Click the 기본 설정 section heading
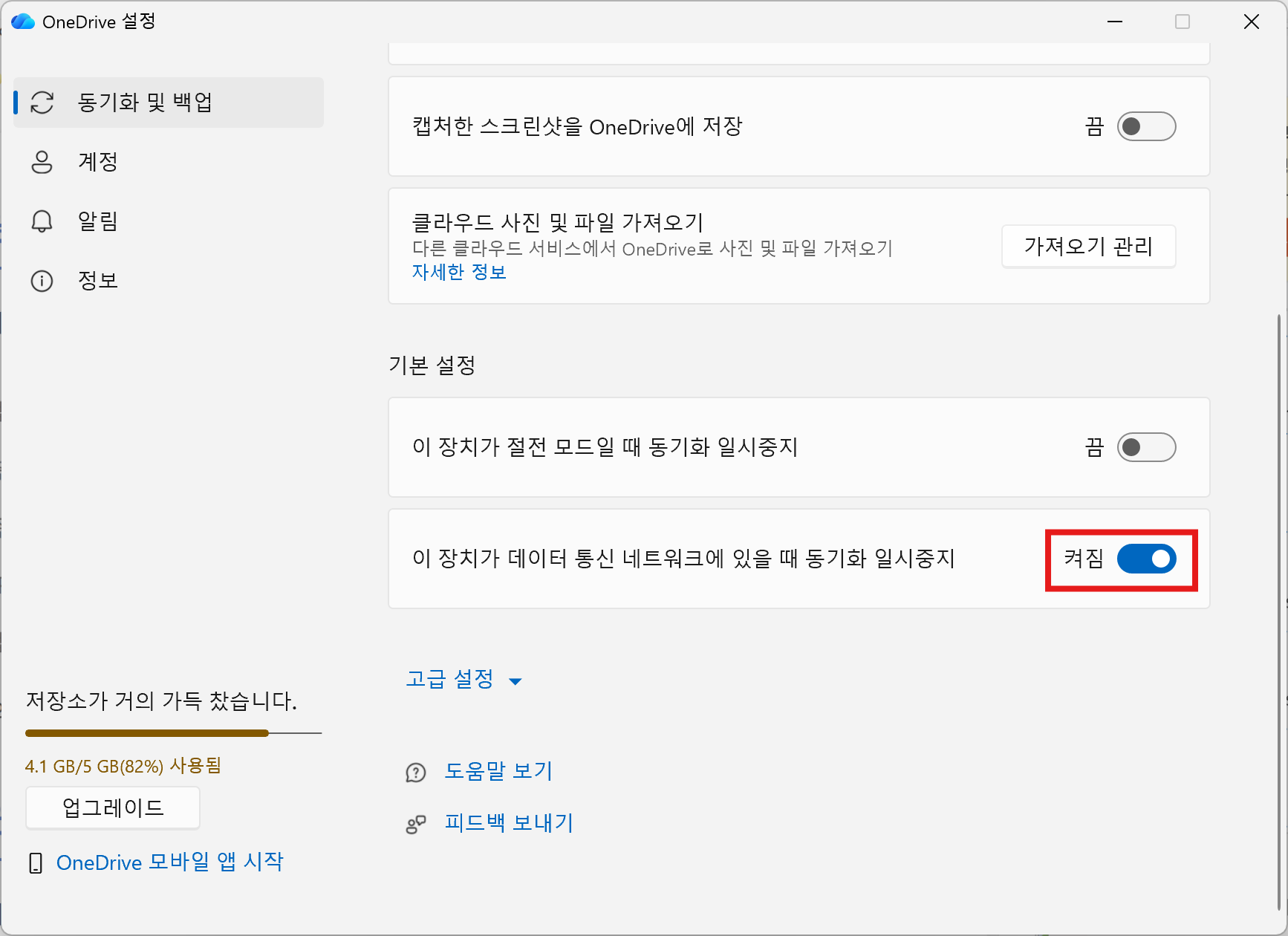Screen dimensions: 1288x936 (x=432, y=365)
